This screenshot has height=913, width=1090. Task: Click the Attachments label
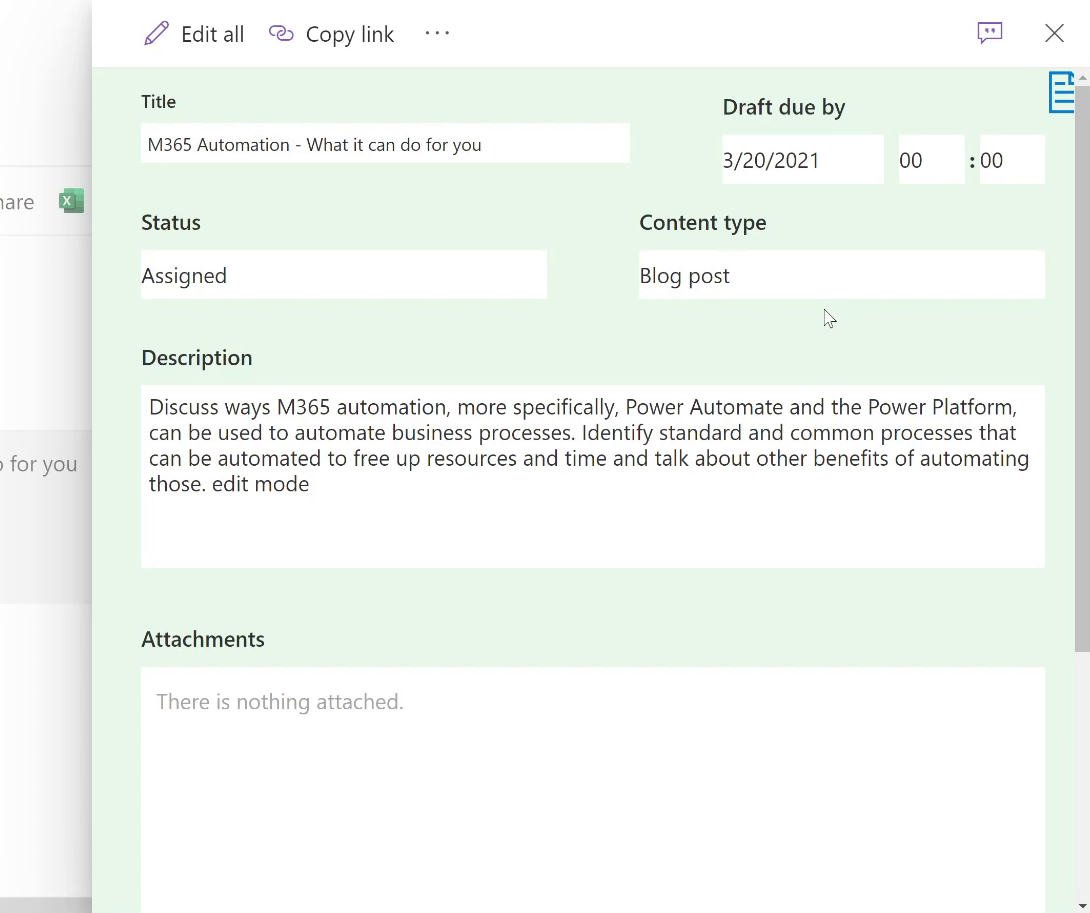[x=203, y=639]
